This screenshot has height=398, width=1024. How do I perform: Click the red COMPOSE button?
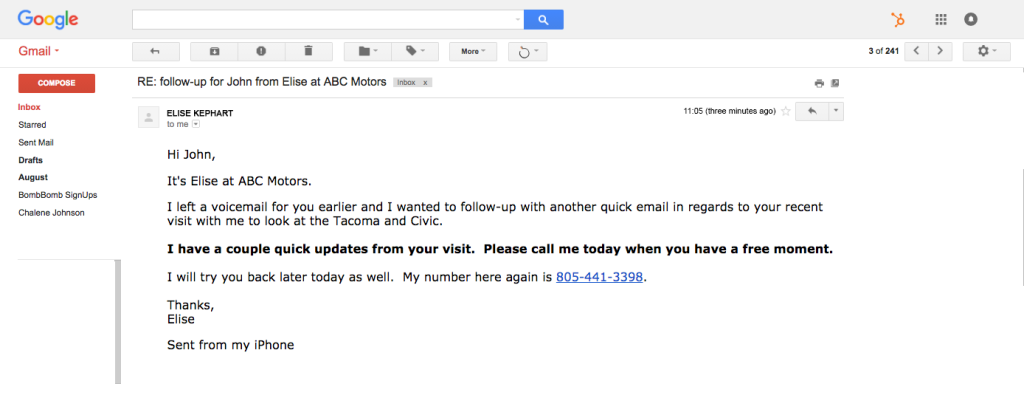click(57, 83)
